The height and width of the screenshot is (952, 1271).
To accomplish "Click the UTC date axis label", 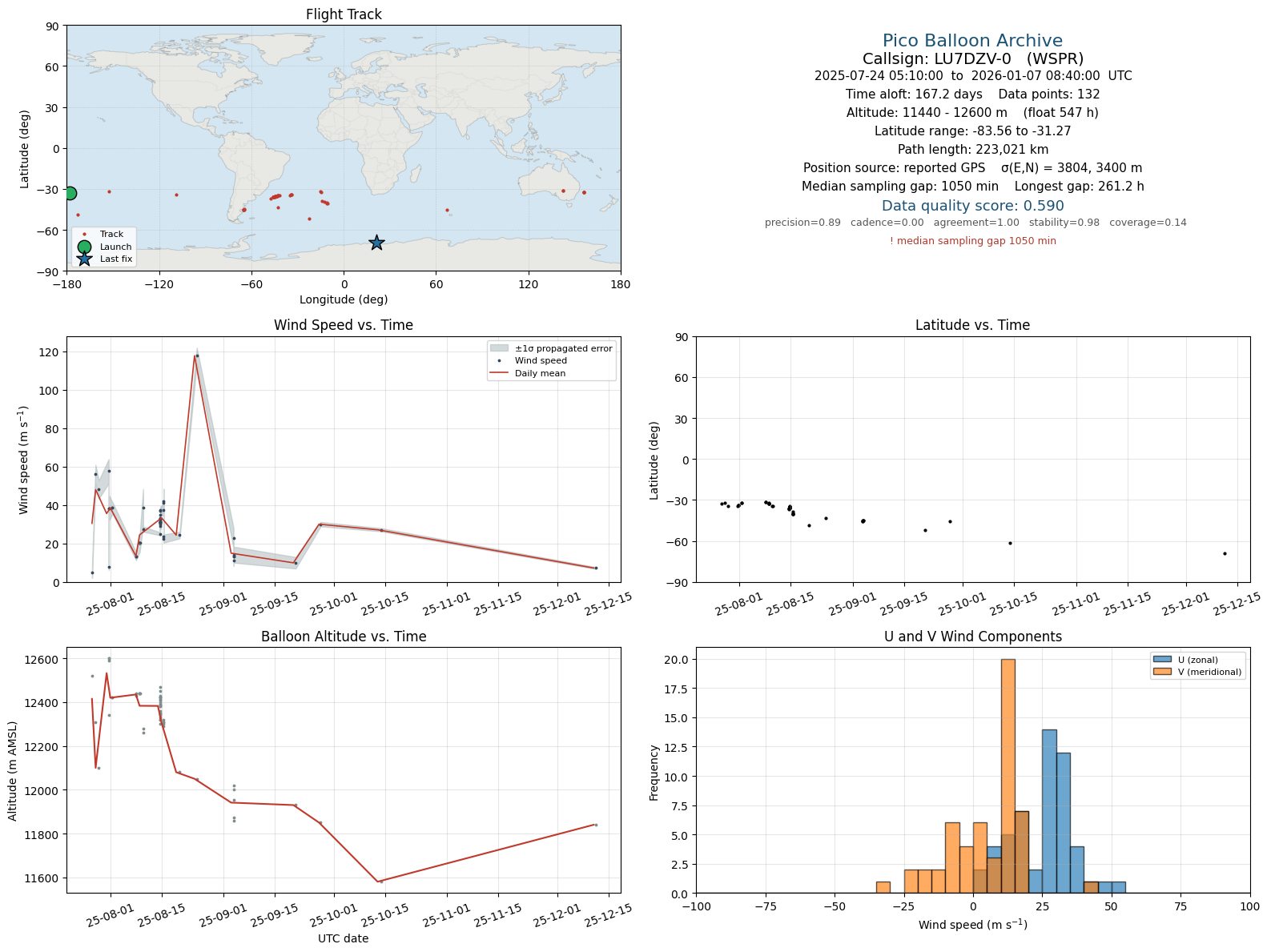I will [344, 938].
